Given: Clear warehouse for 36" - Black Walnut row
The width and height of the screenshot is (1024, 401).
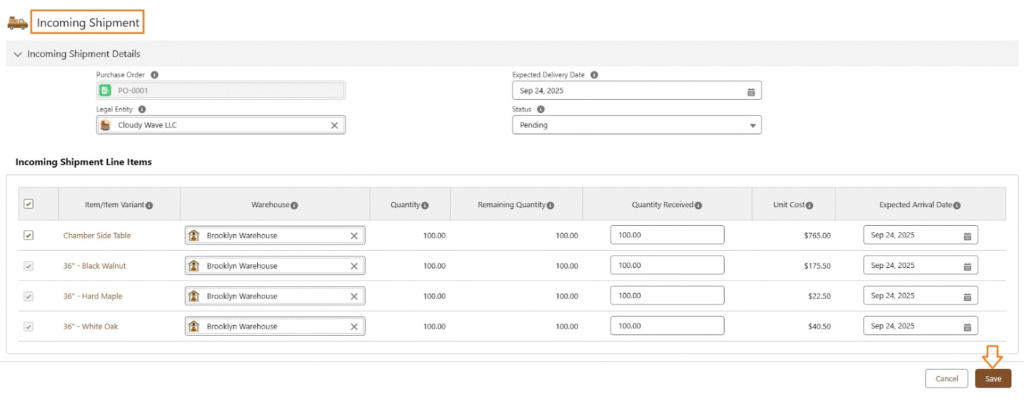Looking at the screenshot, I should (x=353, y=266).
